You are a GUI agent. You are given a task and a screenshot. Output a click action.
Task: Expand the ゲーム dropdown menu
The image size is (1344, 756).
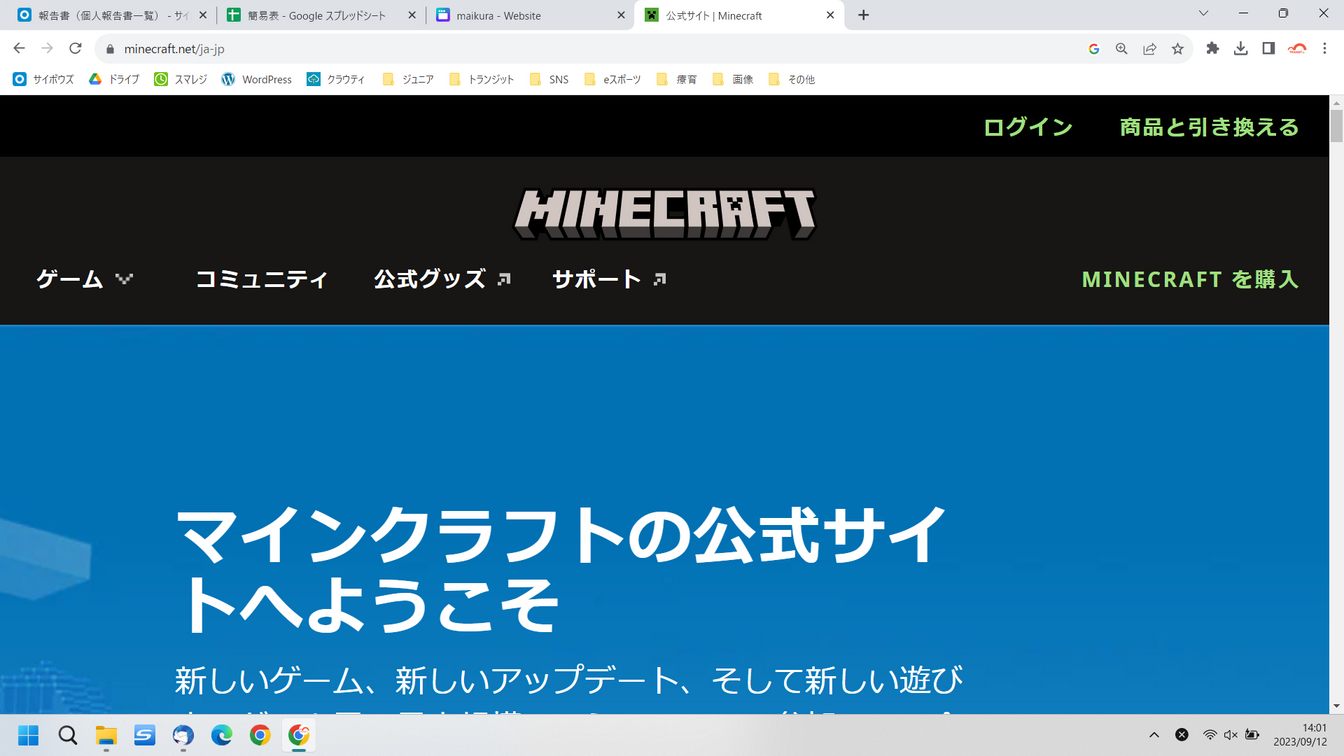click(x=84, y=279)
